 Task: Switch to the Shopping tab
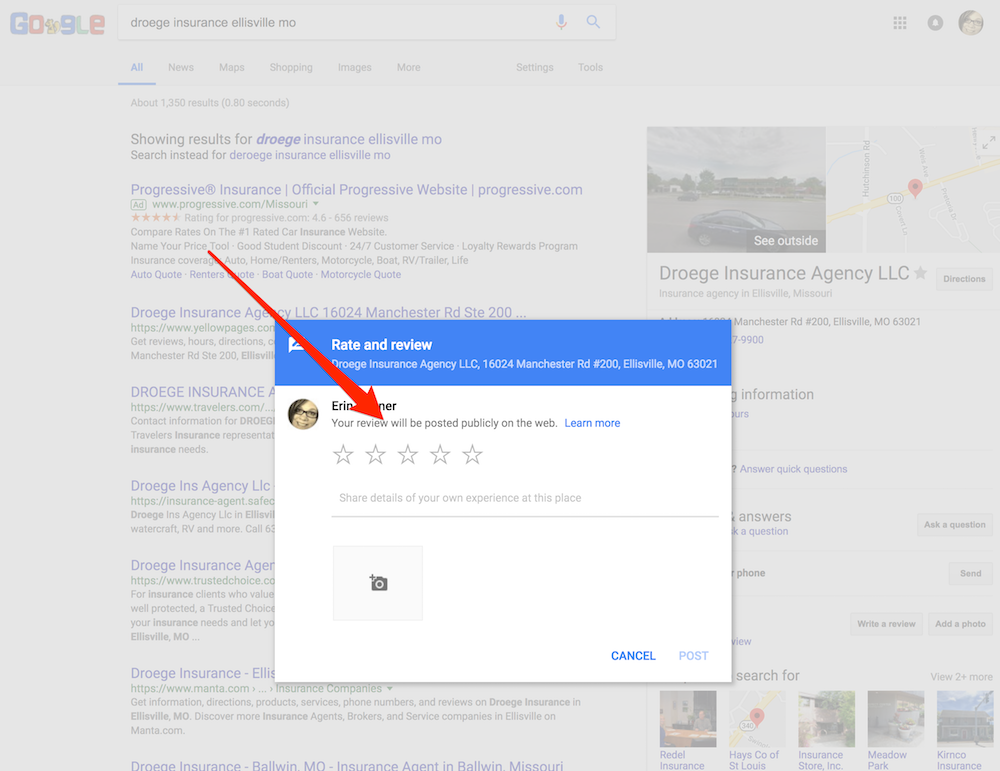pyautogui.click(x=291, y=68)
